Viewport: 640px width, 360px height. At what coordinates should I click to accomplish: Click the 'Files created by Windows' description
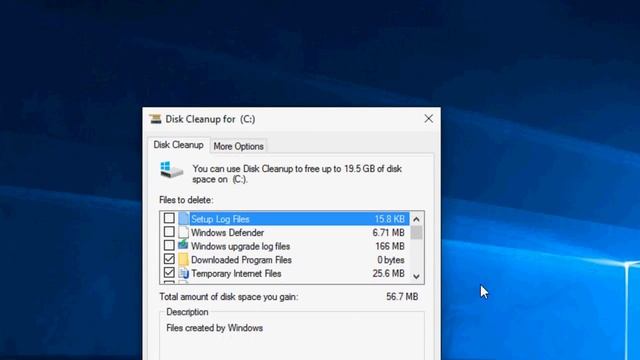[214, 328]
